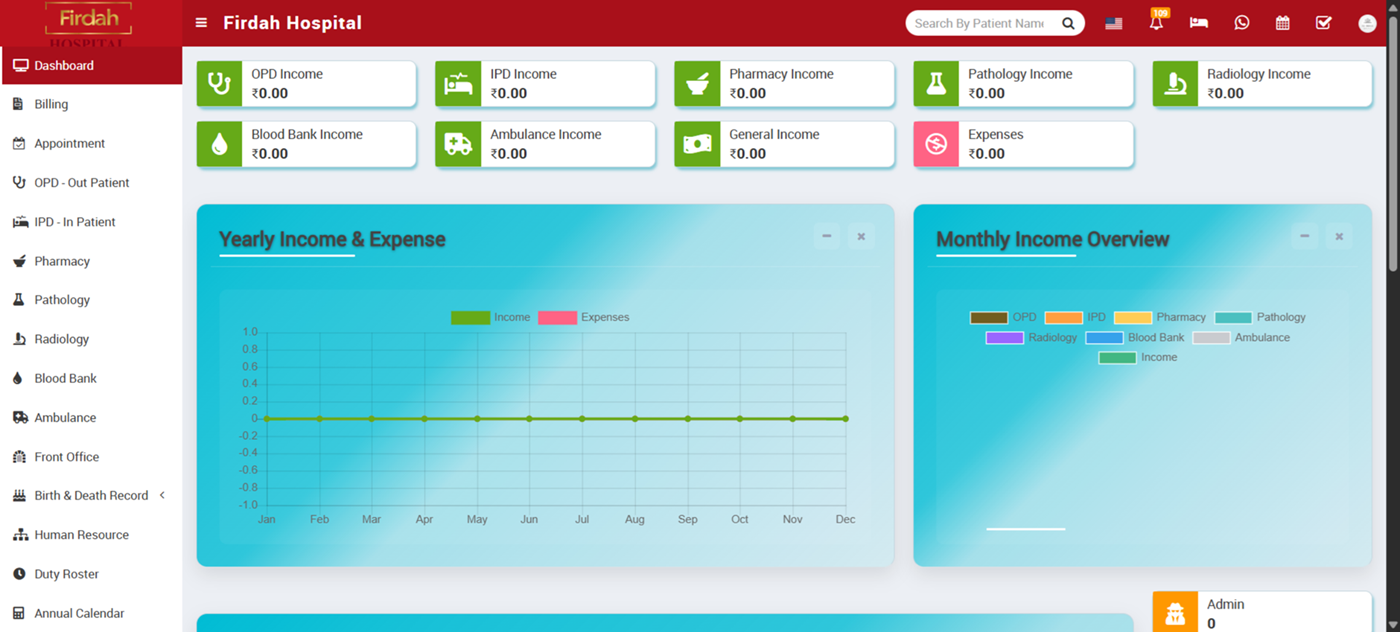Open the language flag dropdown
The width and height of the screenshot is (1400, 632).
pos(1113,24)
